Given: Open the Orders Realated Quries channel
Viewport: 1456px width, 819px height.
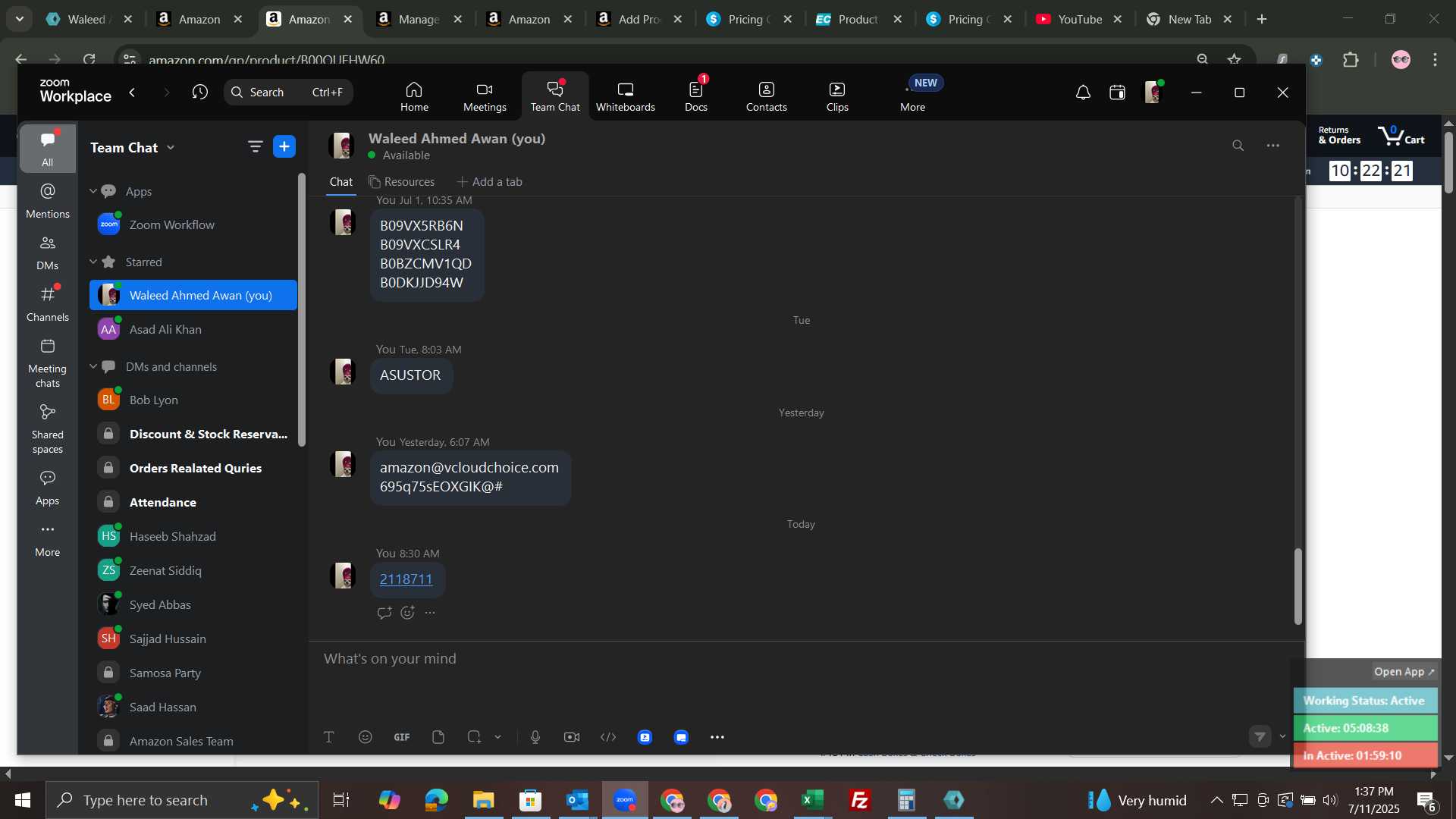Looking at the screenshot, I should click(x=193, y=468).
